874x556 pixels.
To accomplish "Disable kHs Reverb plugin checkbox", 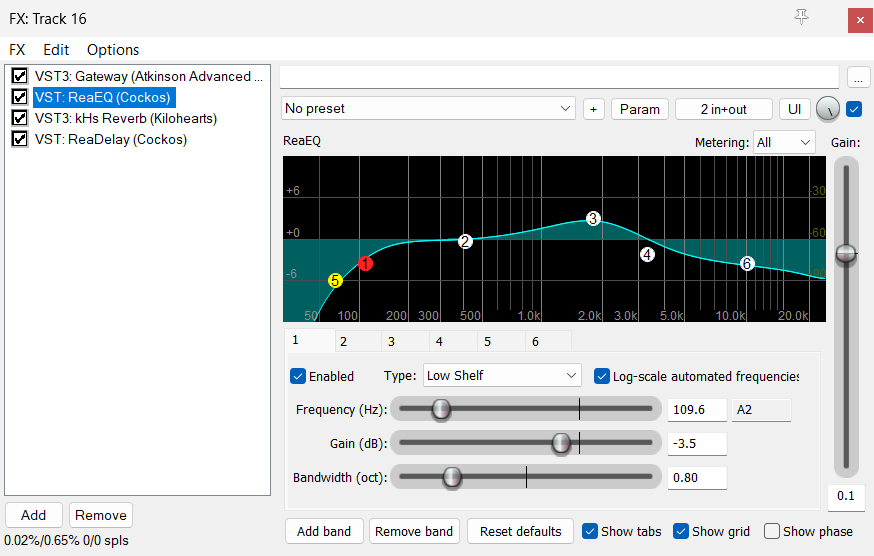I will coord(20,118).
